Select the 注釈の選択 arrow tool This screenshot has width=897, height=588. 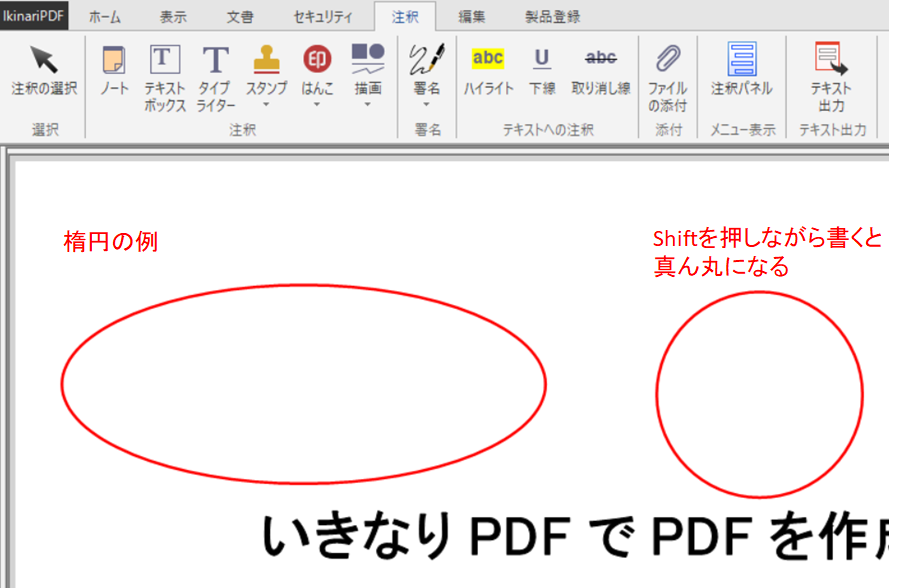pos(44,70)
